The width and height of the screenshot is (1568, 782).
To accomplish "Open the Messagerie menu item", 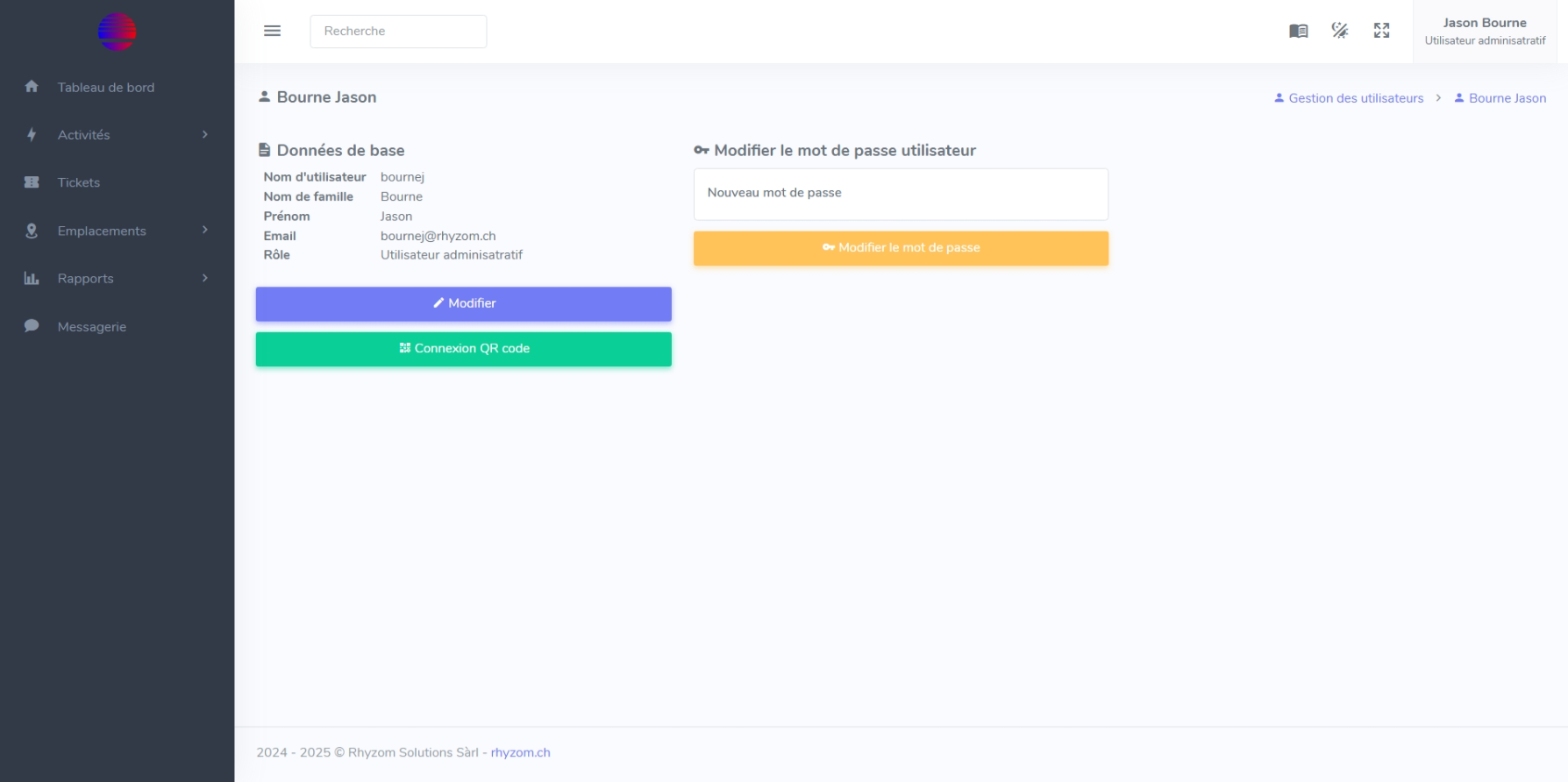I will (92, 327).
